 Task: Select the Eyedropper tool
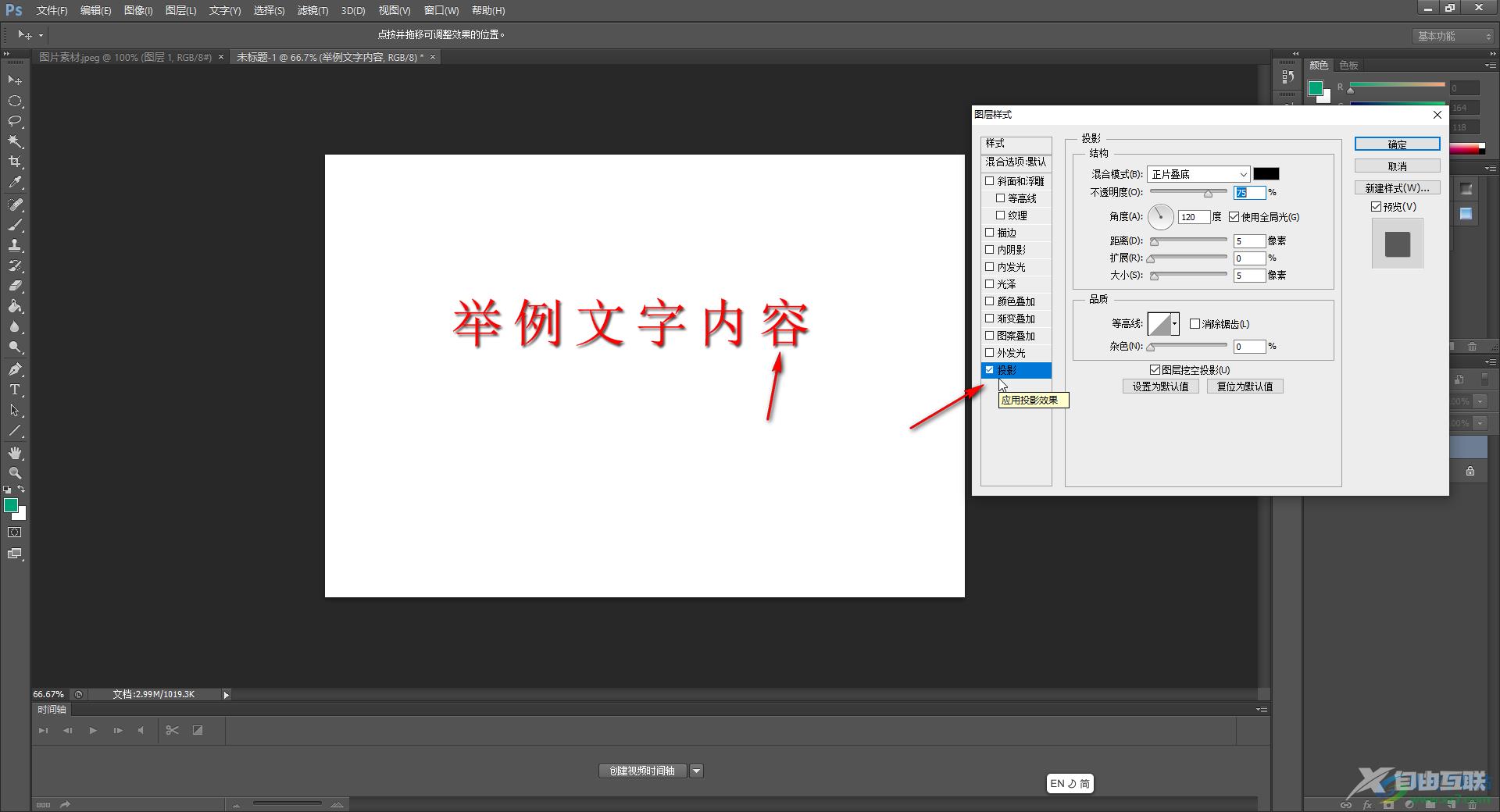(x=15, y=182)
